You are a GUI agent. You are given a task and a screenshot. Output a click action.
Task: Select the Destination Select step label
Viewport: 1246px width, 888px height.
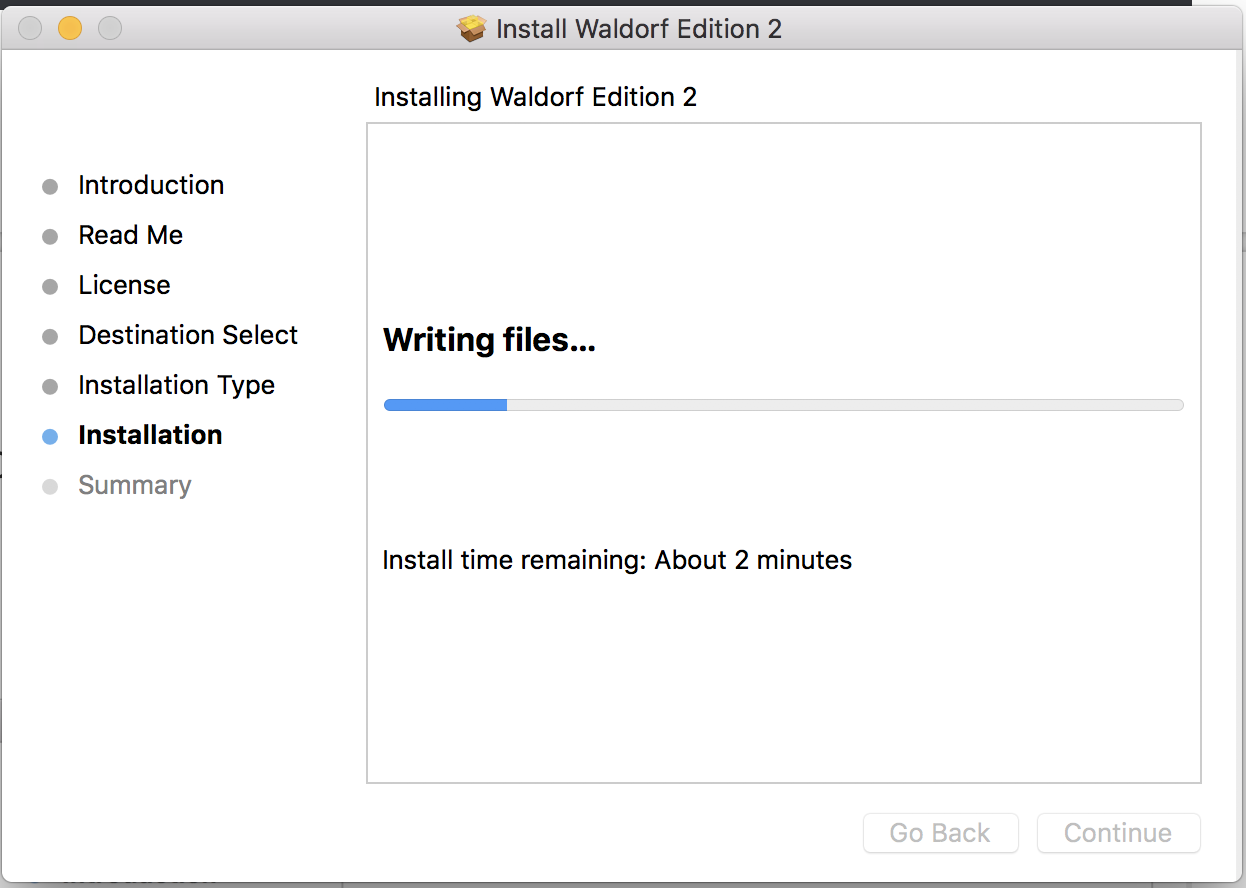[x=188, y=335]
